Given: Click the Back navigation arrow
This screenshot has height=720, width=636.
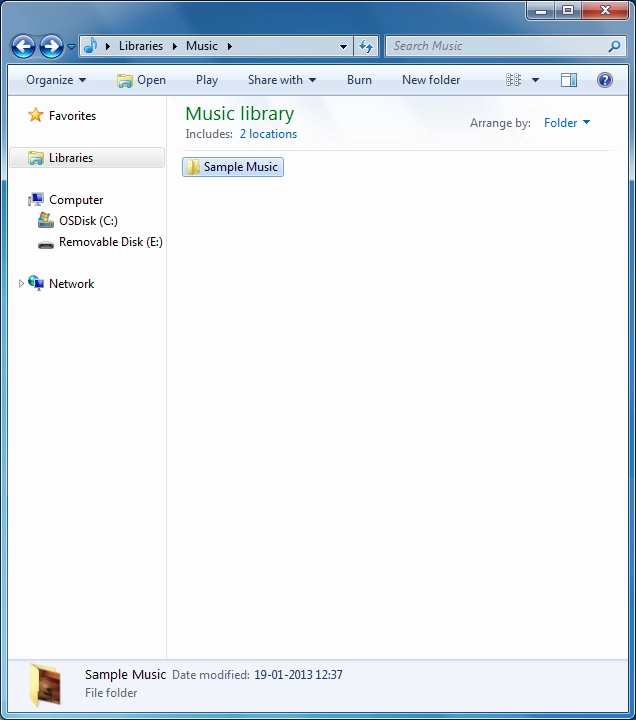Looking at the screenshot, I should click(x=23, y=46).
